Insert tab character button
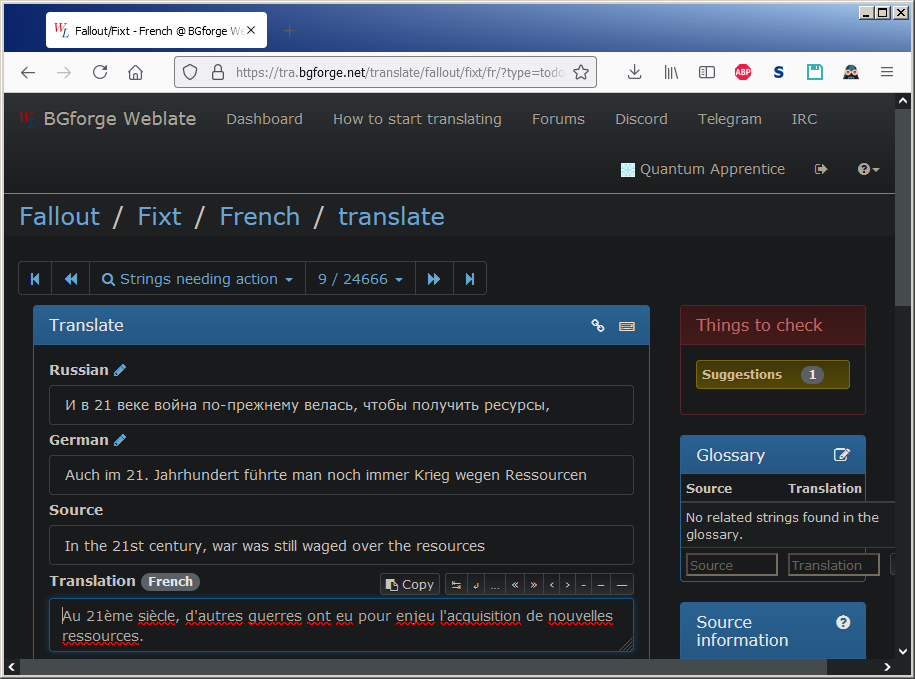The height and width of the screenshot is (679, 915). 456,584
